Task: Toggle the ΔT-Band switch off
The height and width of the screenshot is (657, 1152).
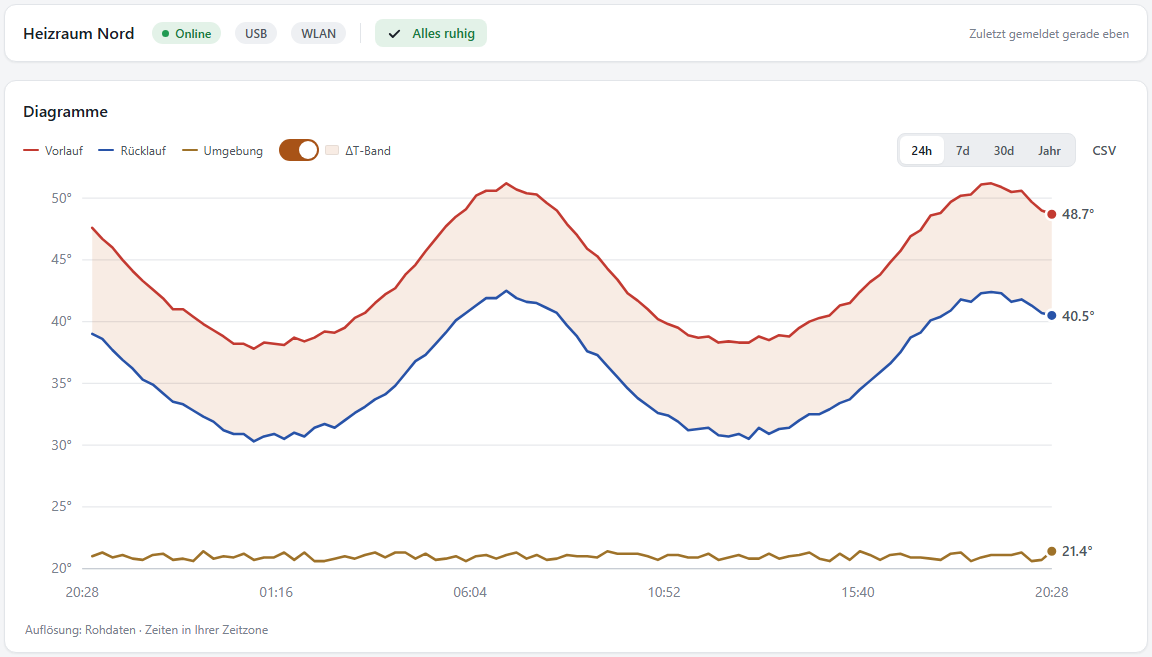Action: coord(298,150)
